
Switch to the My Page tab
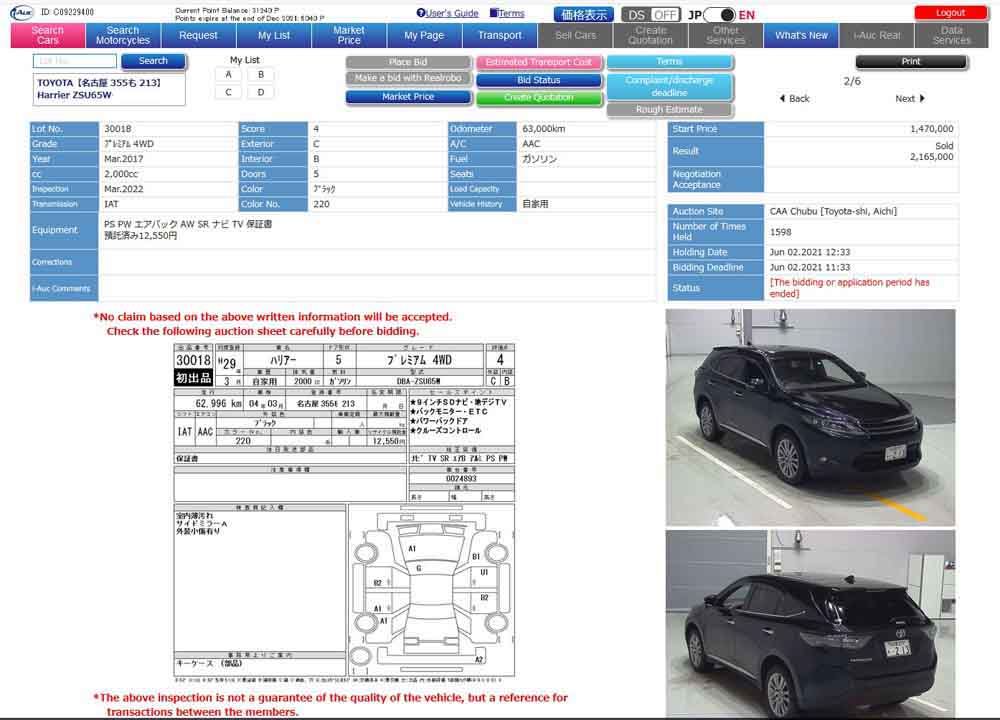[424, 35]
